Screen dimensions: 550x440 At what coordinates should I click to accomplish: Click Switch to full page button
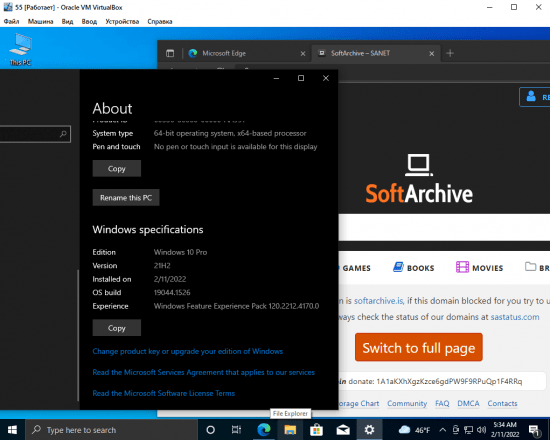[x=418, y=347]
